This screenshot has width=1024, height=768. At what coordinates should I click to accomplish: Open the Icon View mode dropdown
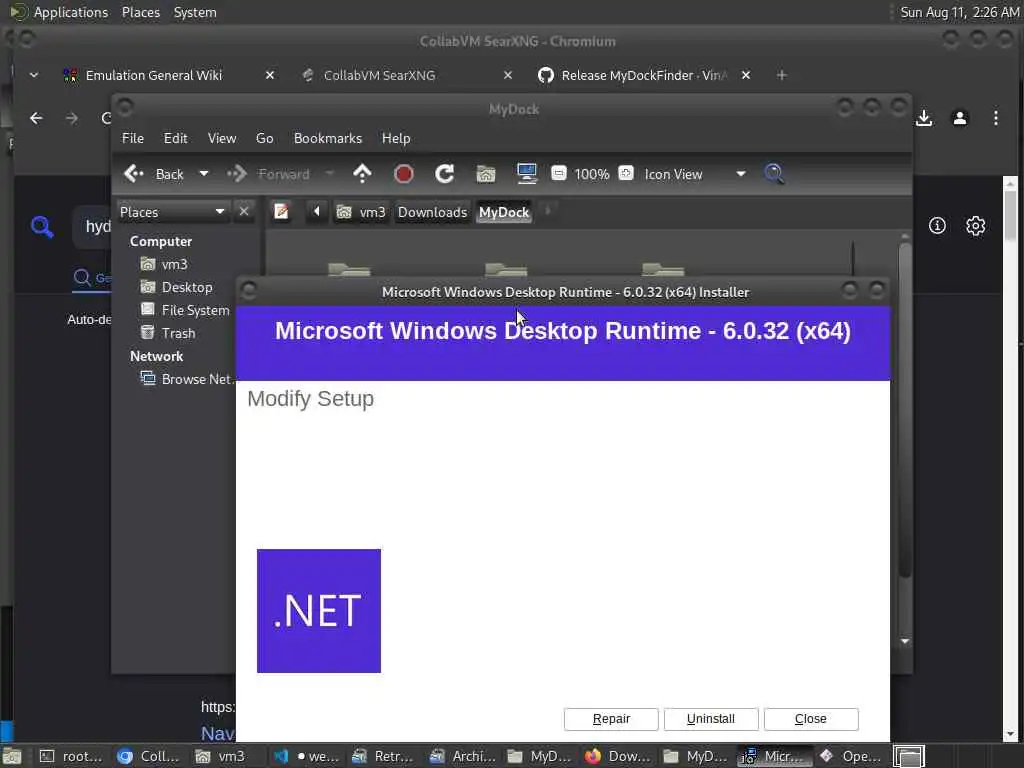coord(695,174)
